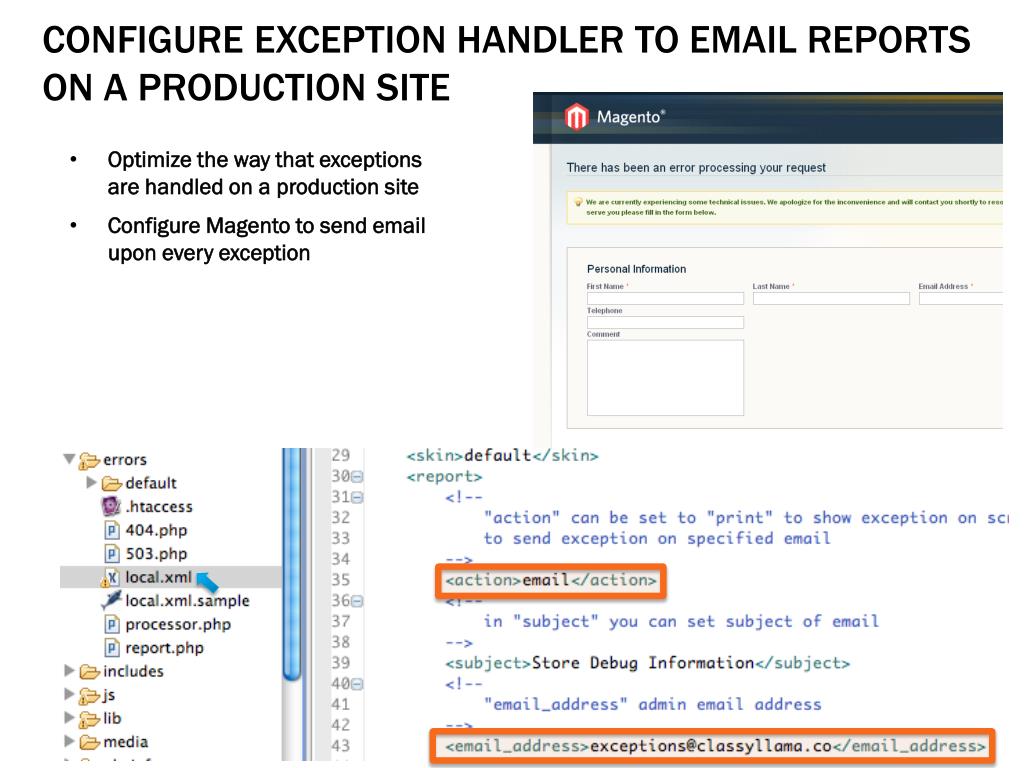
Task: Select the includes folder label
Action: pos(133,671)
